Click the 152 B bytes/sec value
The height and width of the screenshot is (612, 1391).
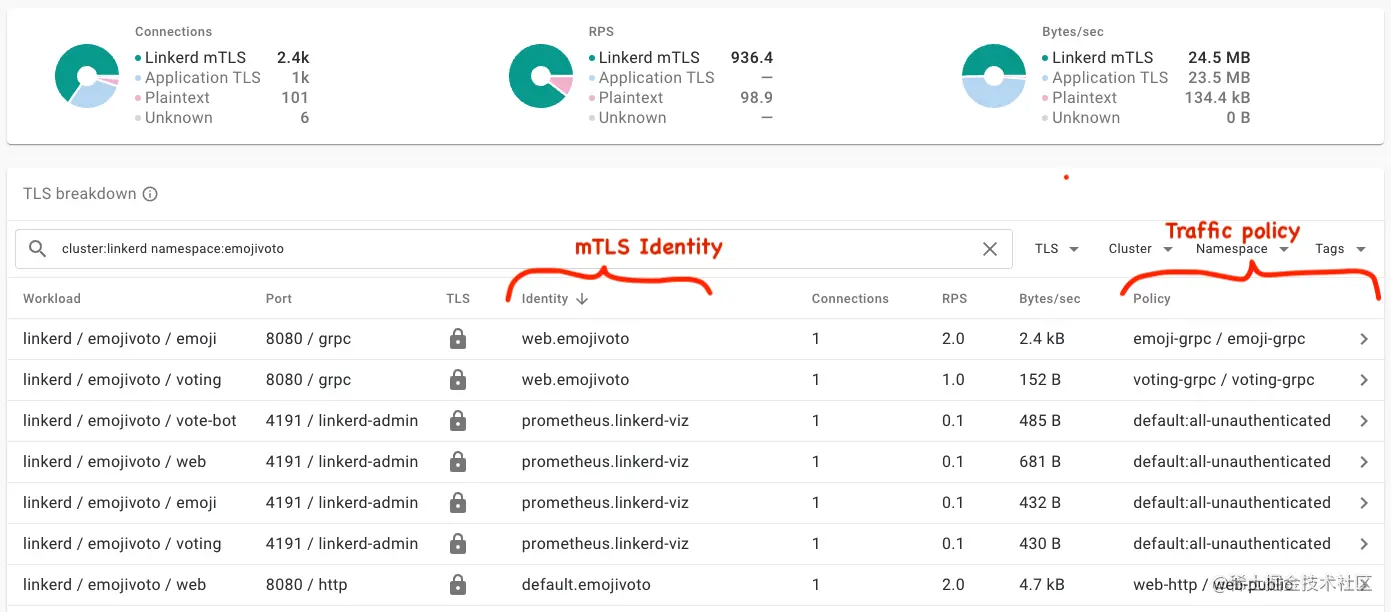click(1040, 380)
